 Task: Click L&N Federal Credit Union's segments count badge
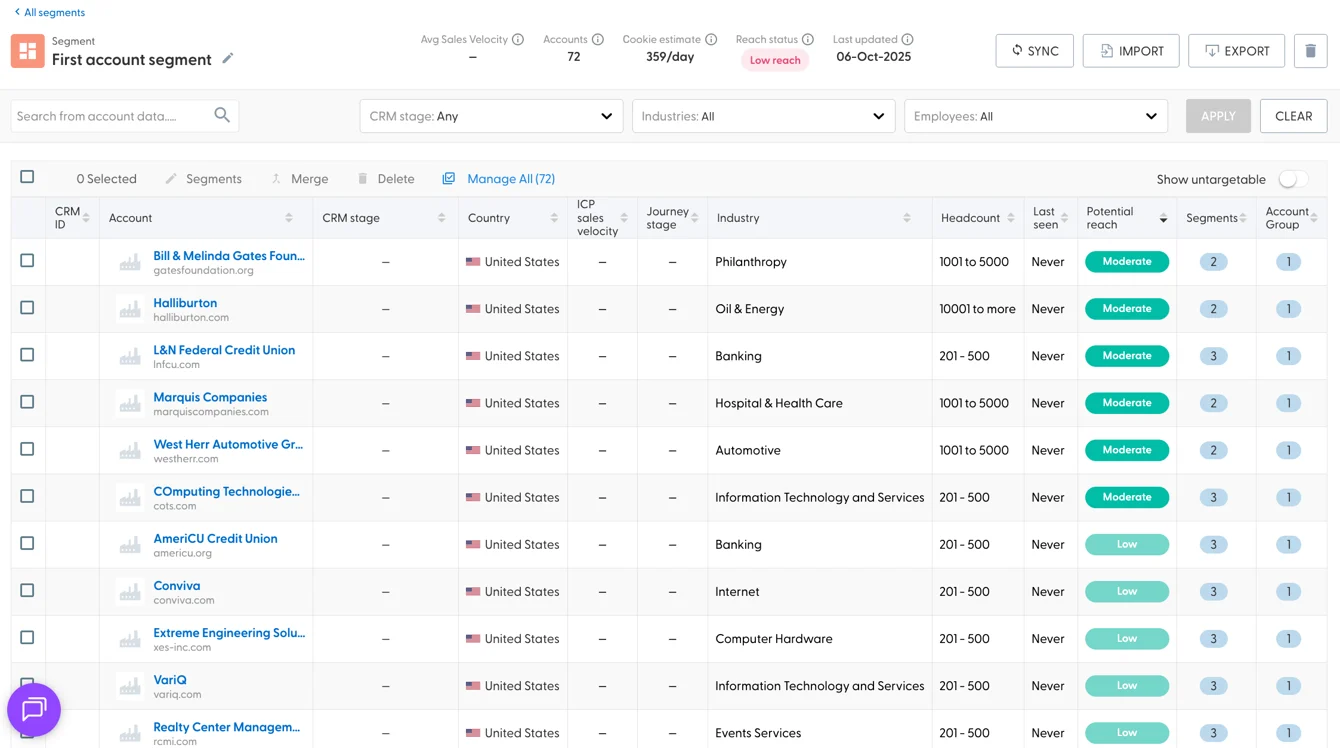pyautogui.click(x=1213, y=356)
